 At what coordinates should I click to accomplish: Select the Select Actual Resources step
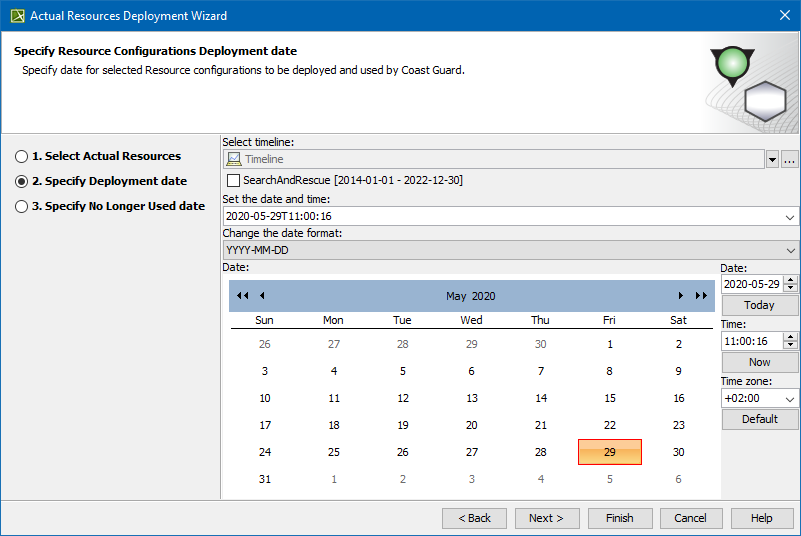tap(21, 156)
